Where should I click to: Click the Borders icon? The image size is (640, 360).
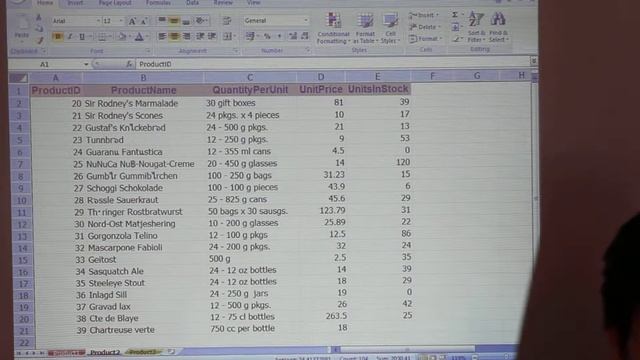click(x=102, y=37)
